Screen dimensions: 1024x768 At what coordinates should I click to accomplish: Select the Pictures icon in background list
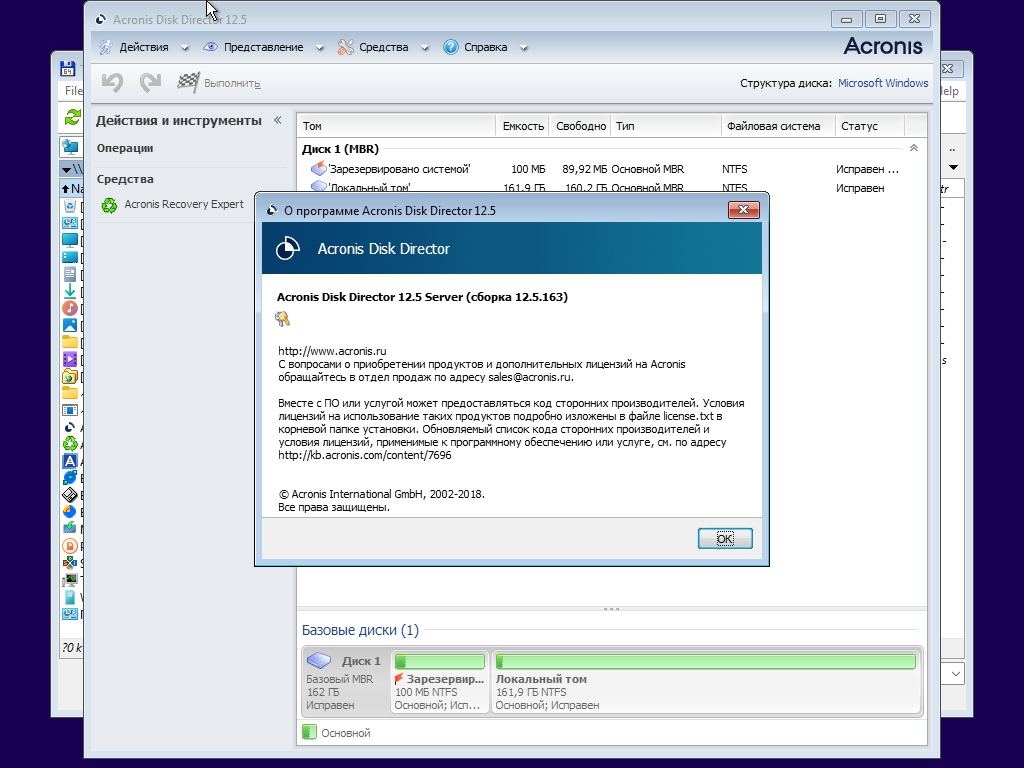point(70,325)
